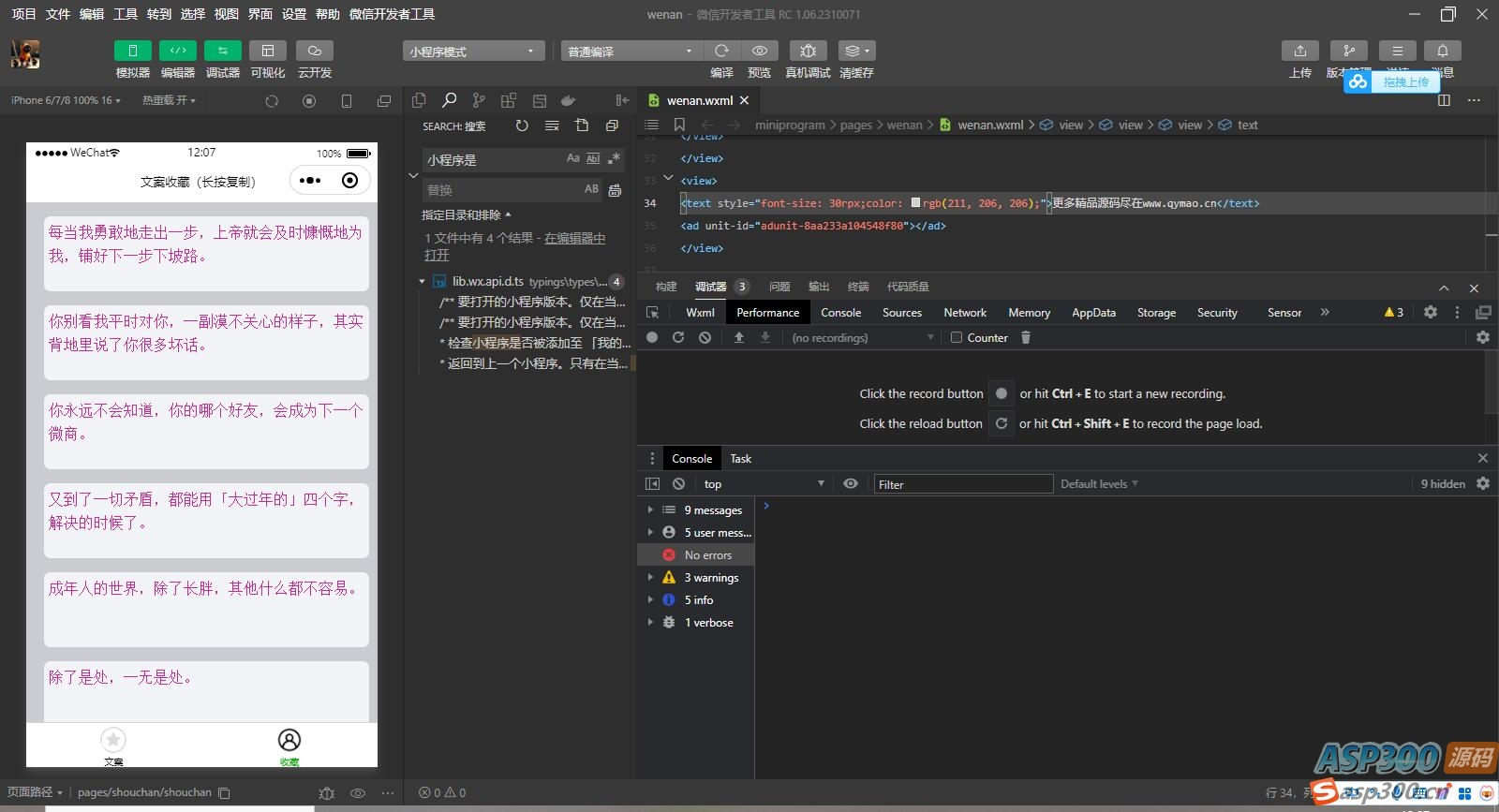Click the rgb color swatch in code

915,202
